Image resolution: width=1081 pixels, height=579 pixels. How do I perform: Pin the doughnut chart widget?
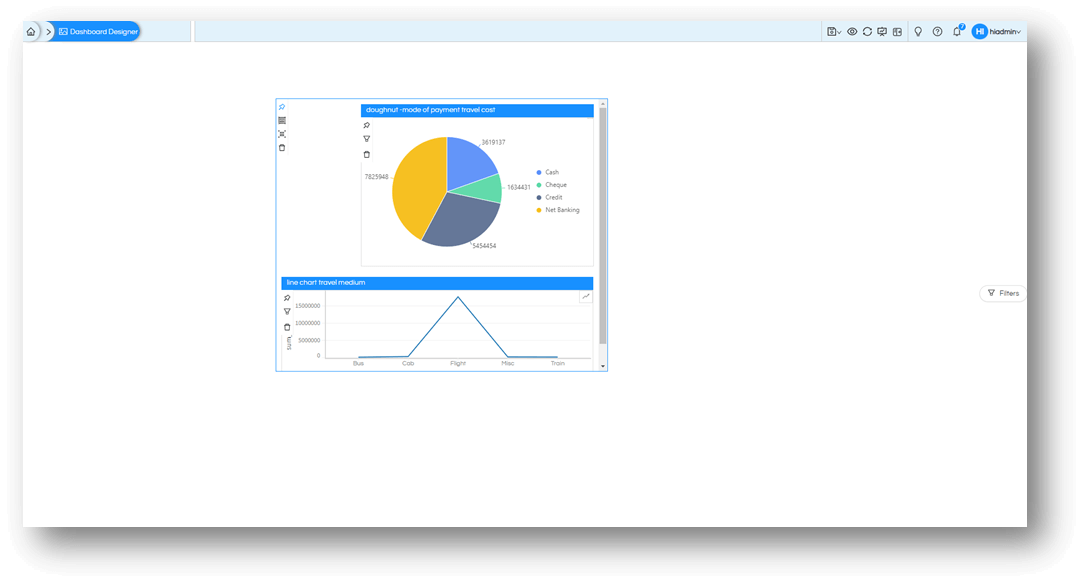point(367,125)
